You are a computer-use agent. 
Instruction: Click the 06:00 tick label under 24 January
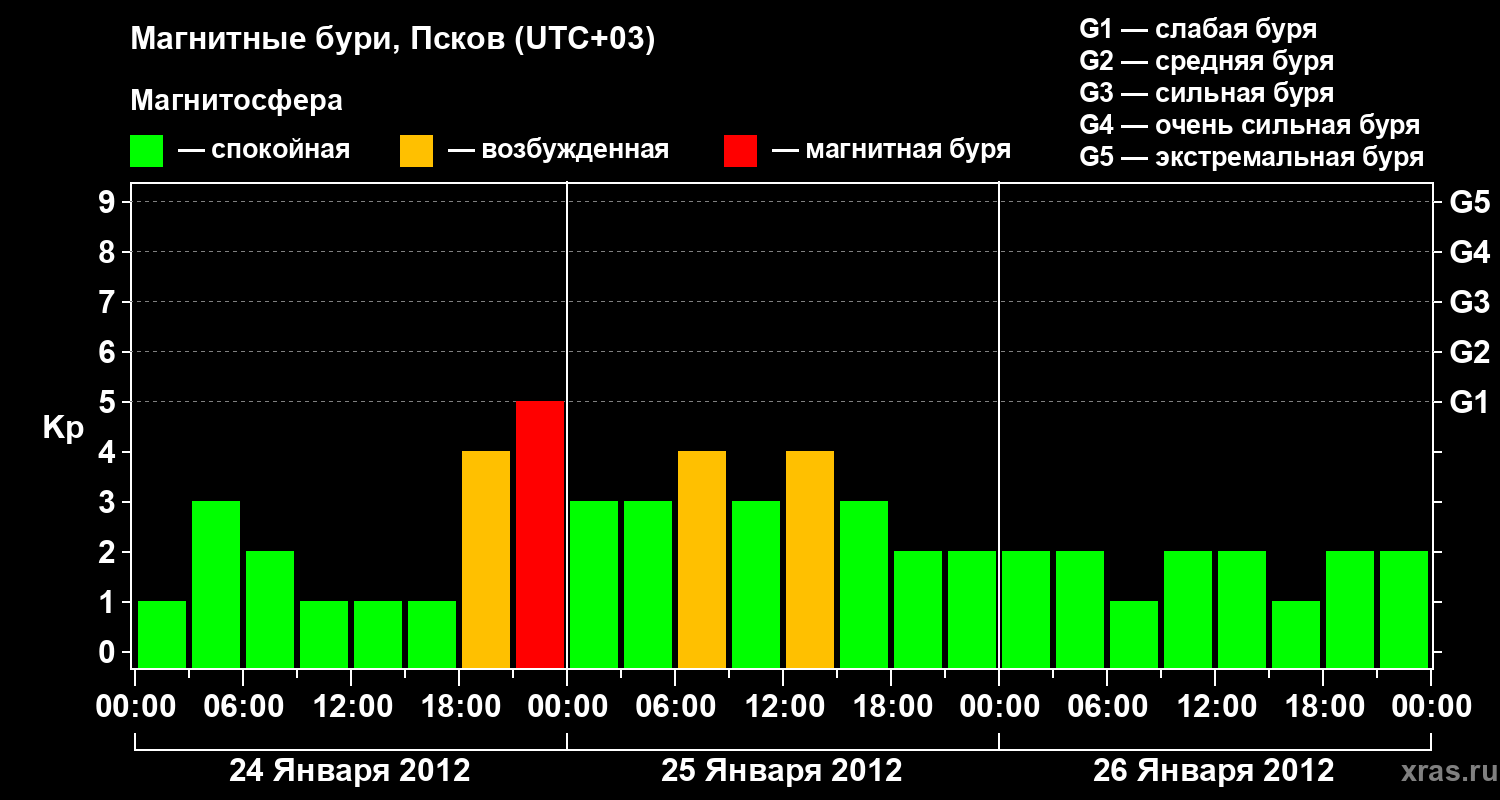pos(243,707)
